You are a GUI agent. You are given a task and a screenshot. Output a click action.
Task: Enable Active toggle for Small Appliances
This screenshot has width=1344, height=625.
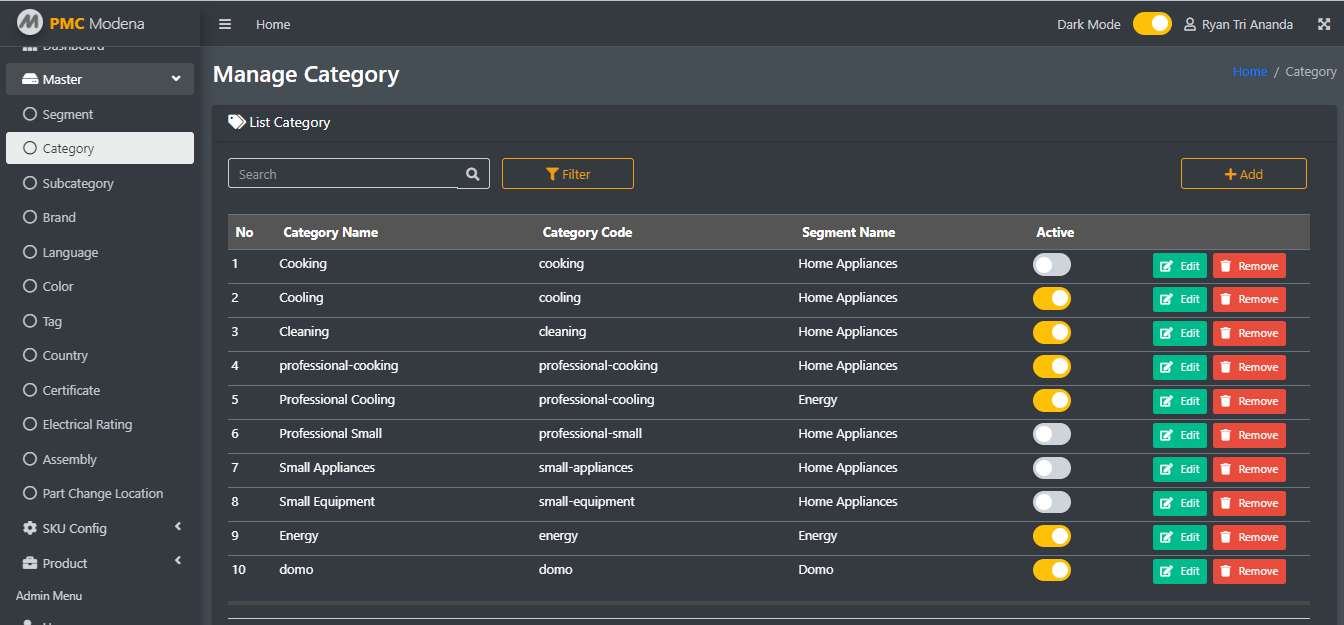click(1052, 468)
